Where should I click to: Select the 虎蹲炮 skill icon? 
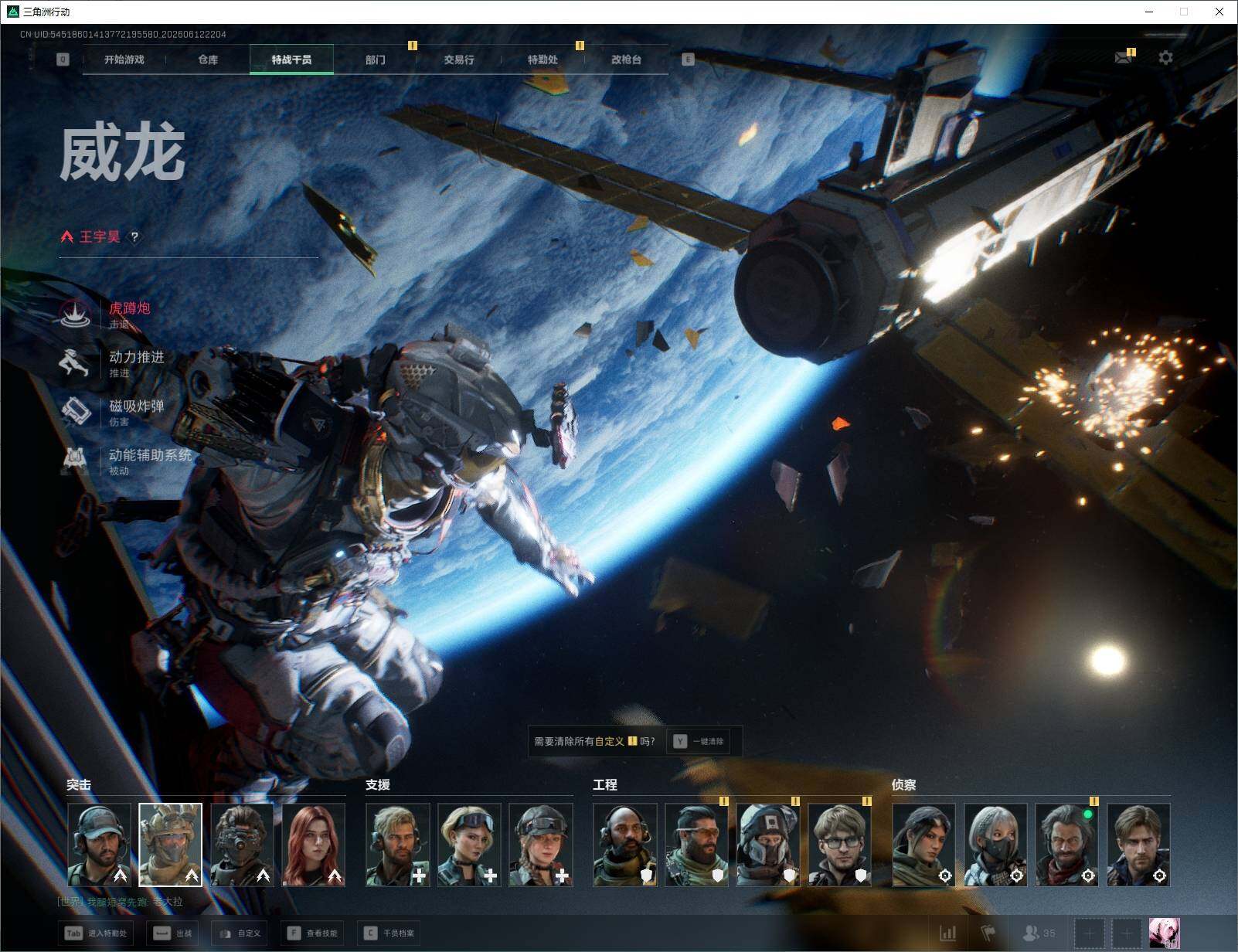click(x=76, y=314)
